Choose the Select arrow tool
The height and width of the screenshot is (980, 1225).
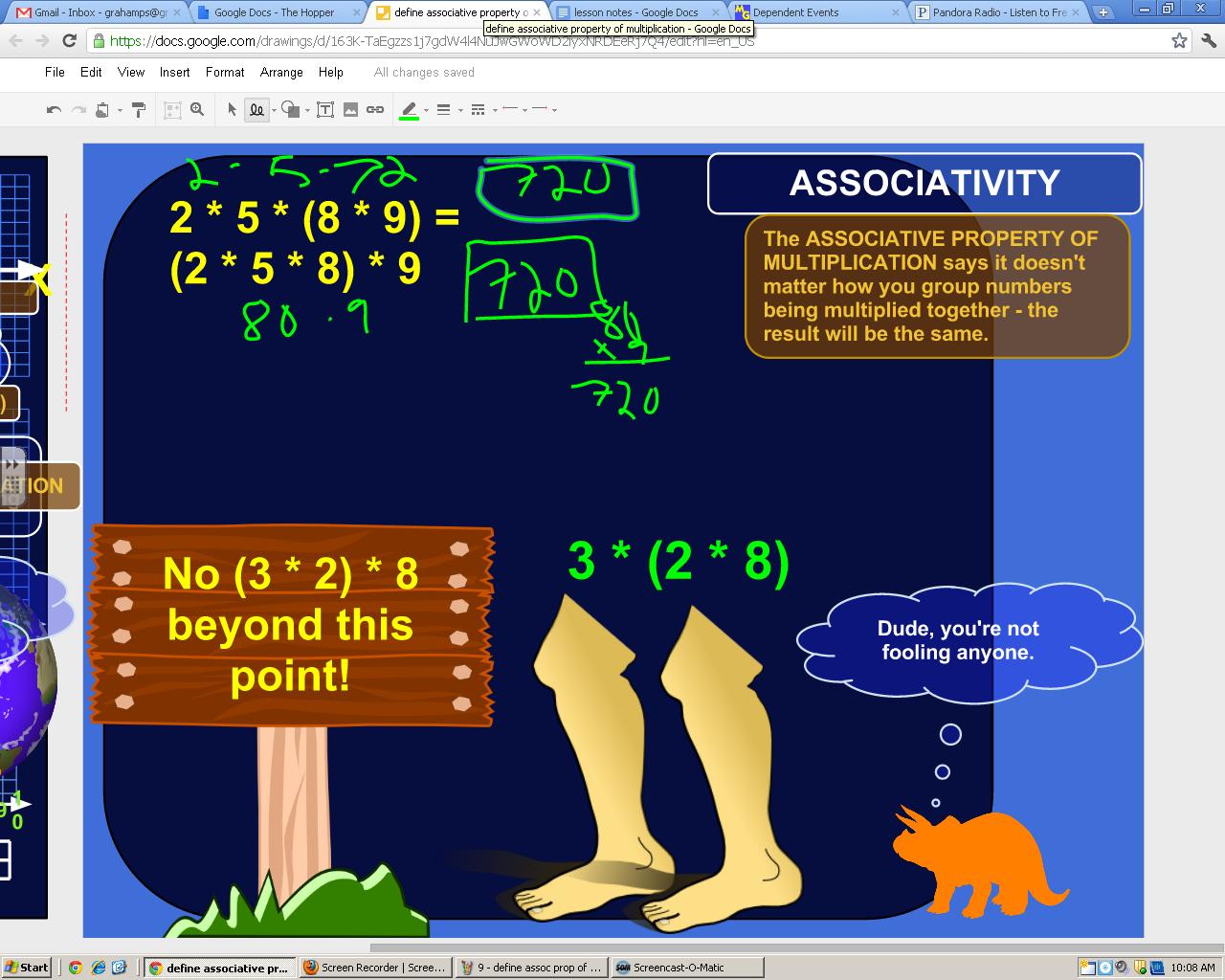tap(232, 110)
